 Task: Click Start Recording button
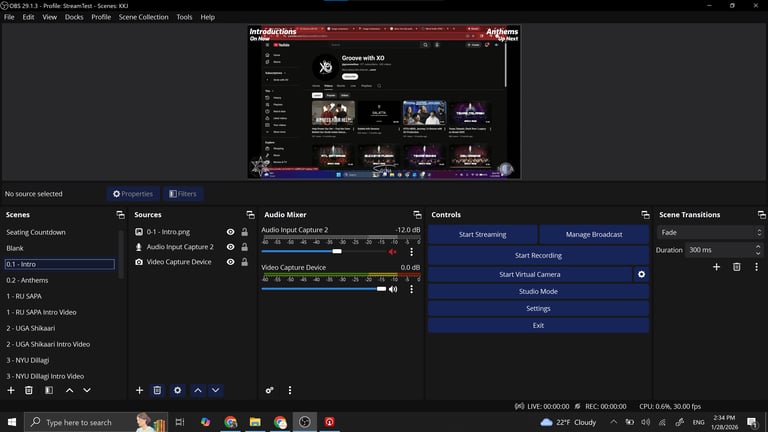pos(538,256)
